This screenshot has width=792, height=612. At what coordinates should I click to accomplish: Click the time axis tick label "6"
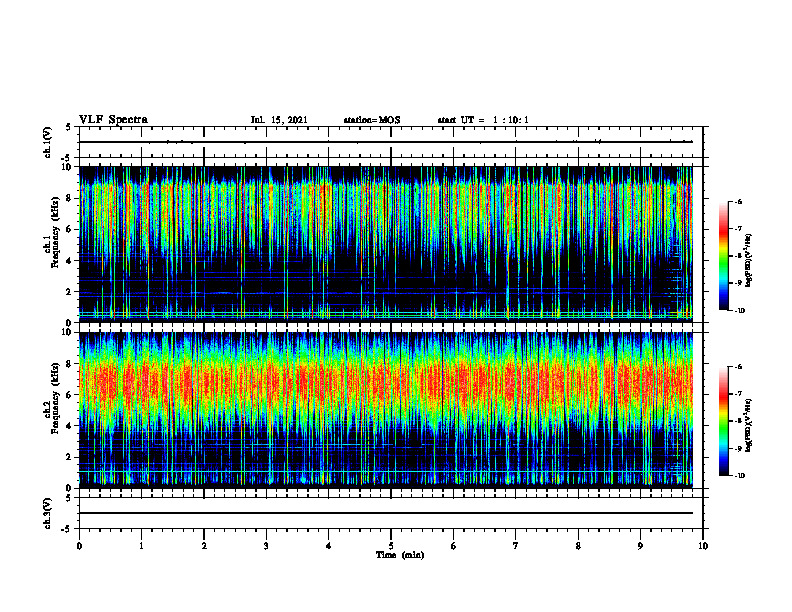point(453,546)
